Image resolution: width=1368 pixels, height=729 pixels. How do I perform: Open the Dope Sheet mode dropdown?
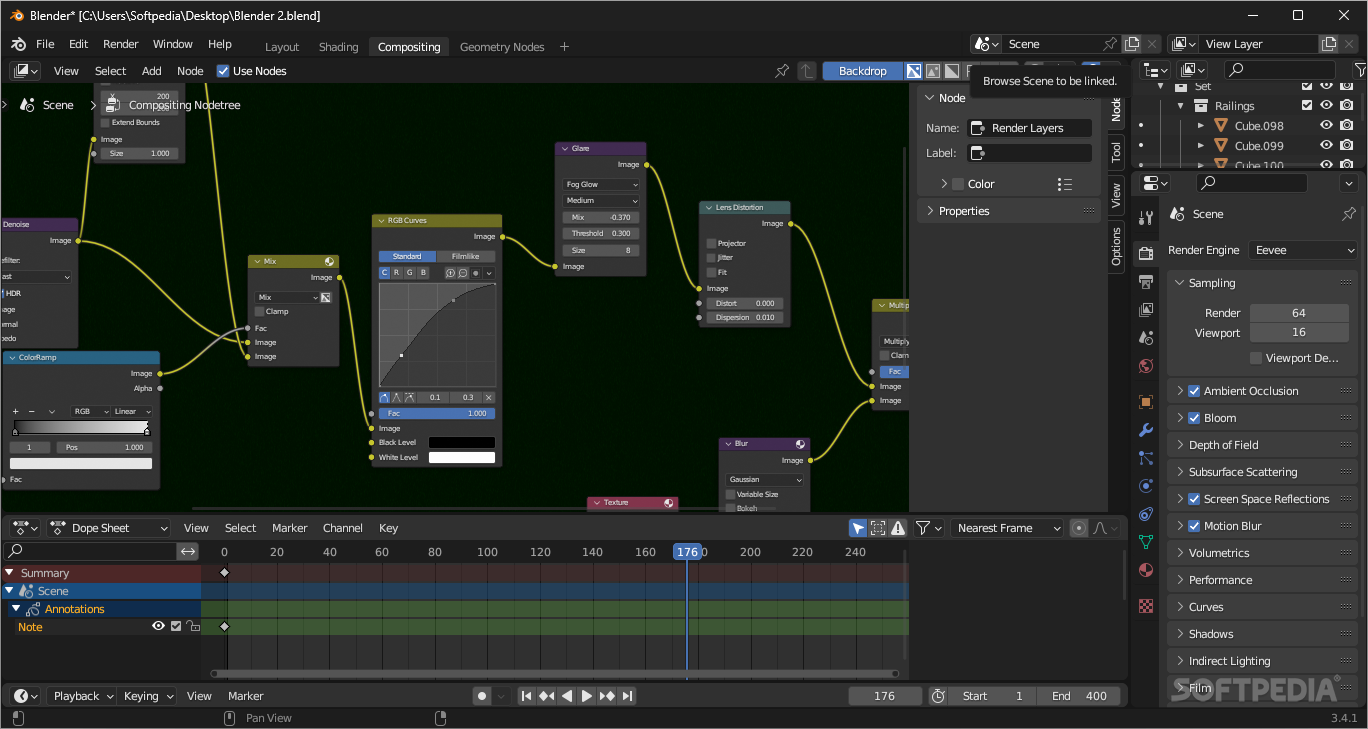click(107, 528)
